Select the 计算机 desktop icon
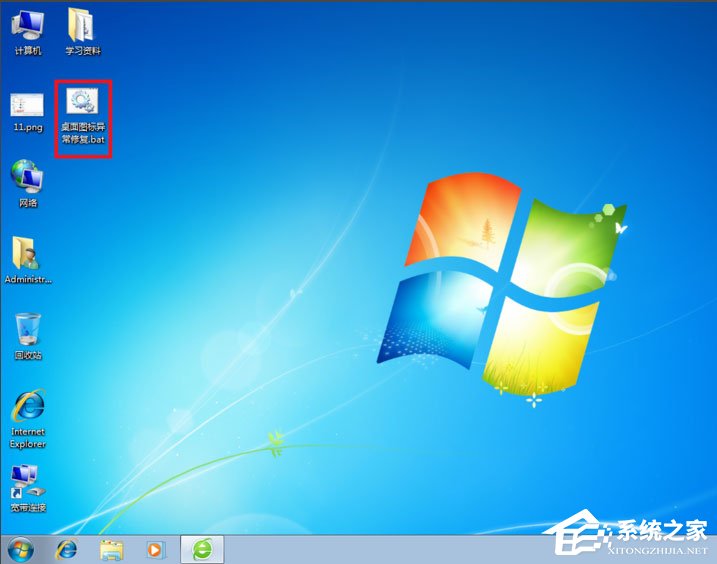Image resolution: width=717 pixels, height=564 pixels. point(28,24)
